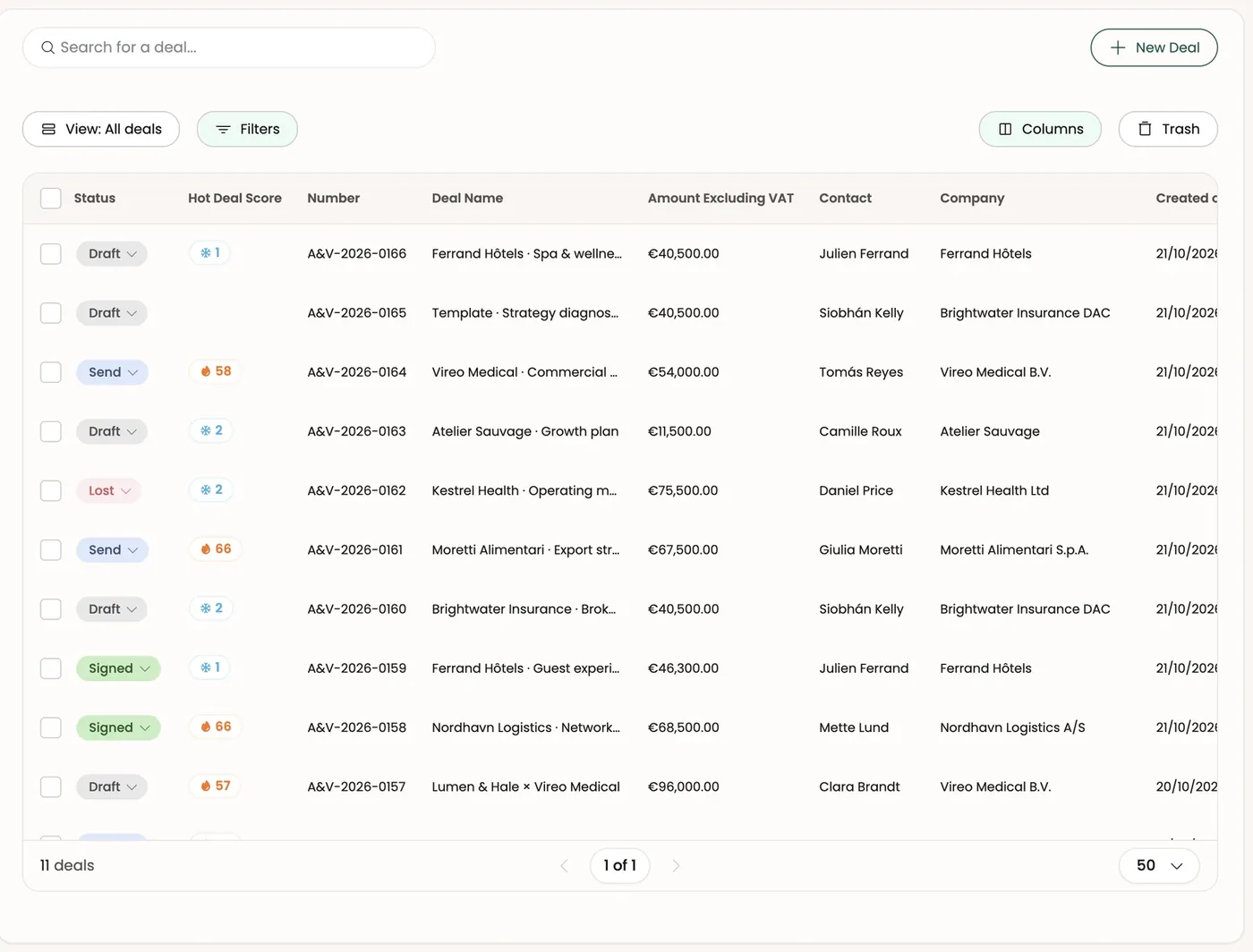Select the checkbox for deal A&V-2026-0164
The width and height of the screenshot is (1253, 952).
[x=51, y=372]
